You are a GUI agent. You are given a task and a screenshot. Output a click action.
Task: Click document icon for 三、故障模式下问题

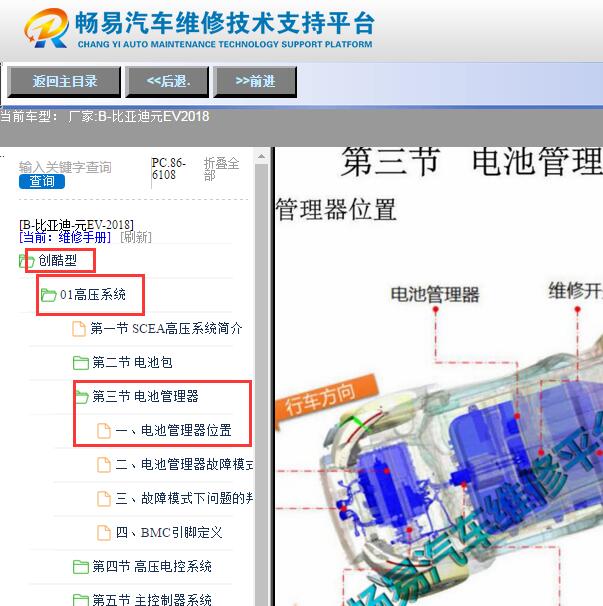coord(104,499)
